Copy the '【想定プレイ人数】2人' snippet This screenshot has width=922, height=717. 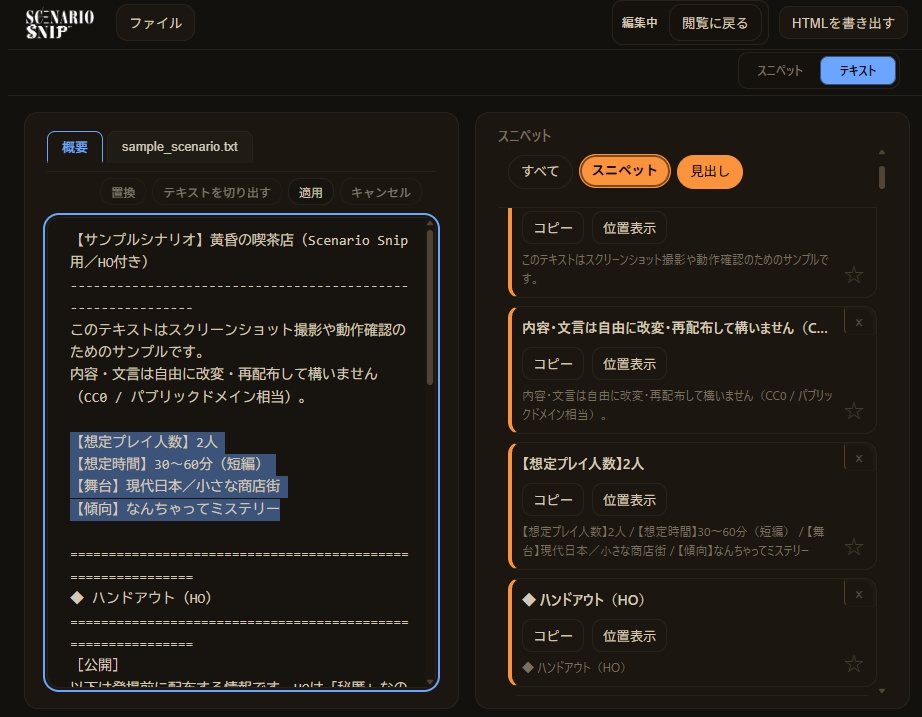coord(553,500)
